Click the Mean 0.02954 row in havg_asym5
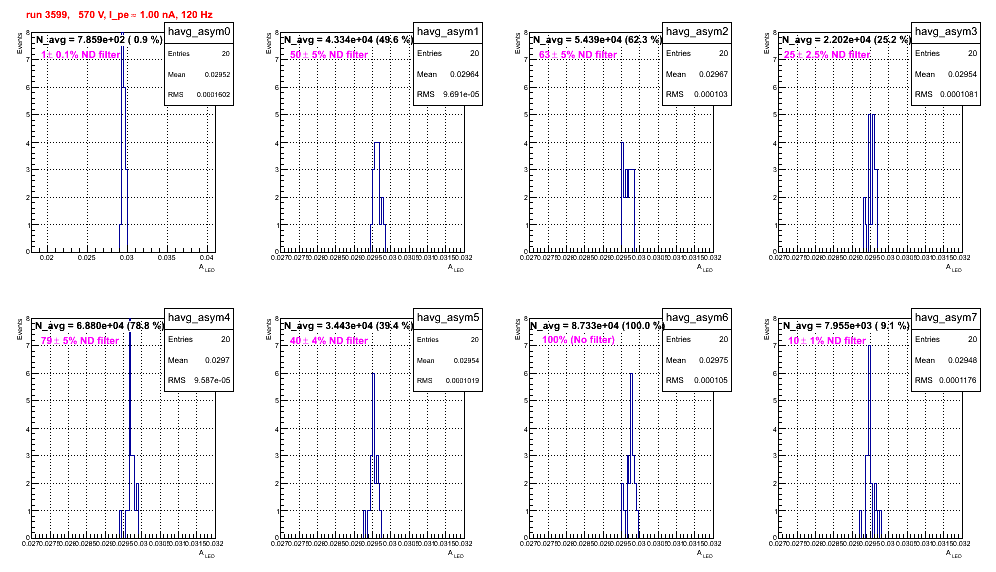The image size is (996, 572). [448, 360]
